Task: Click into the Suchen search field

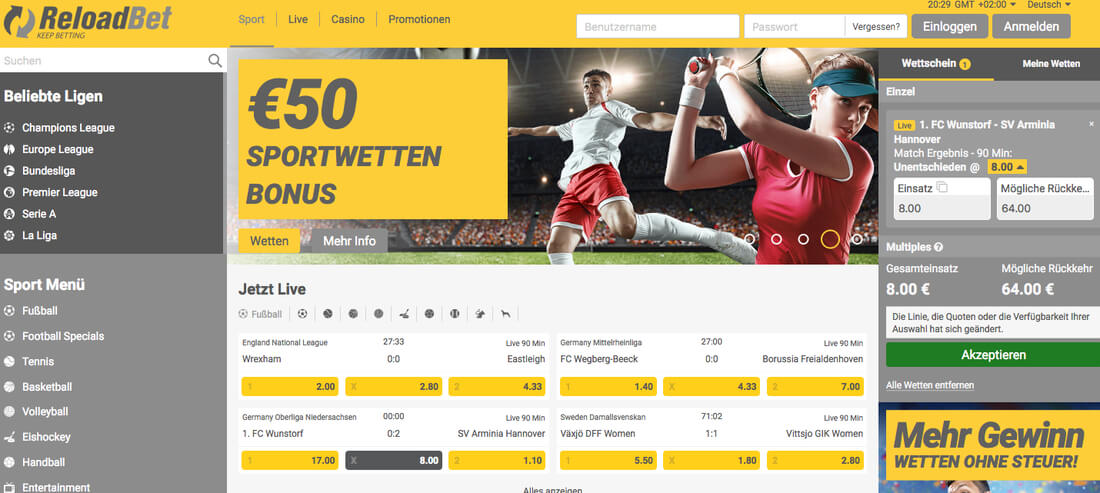Action: [104, 60]
